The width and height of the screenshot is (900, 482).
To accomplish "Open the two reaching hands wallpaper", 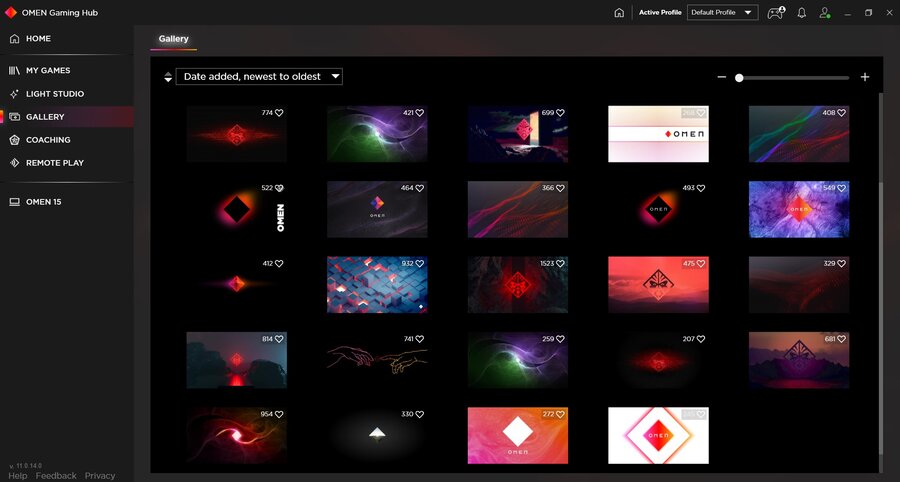I will click(x=377, y=360).
